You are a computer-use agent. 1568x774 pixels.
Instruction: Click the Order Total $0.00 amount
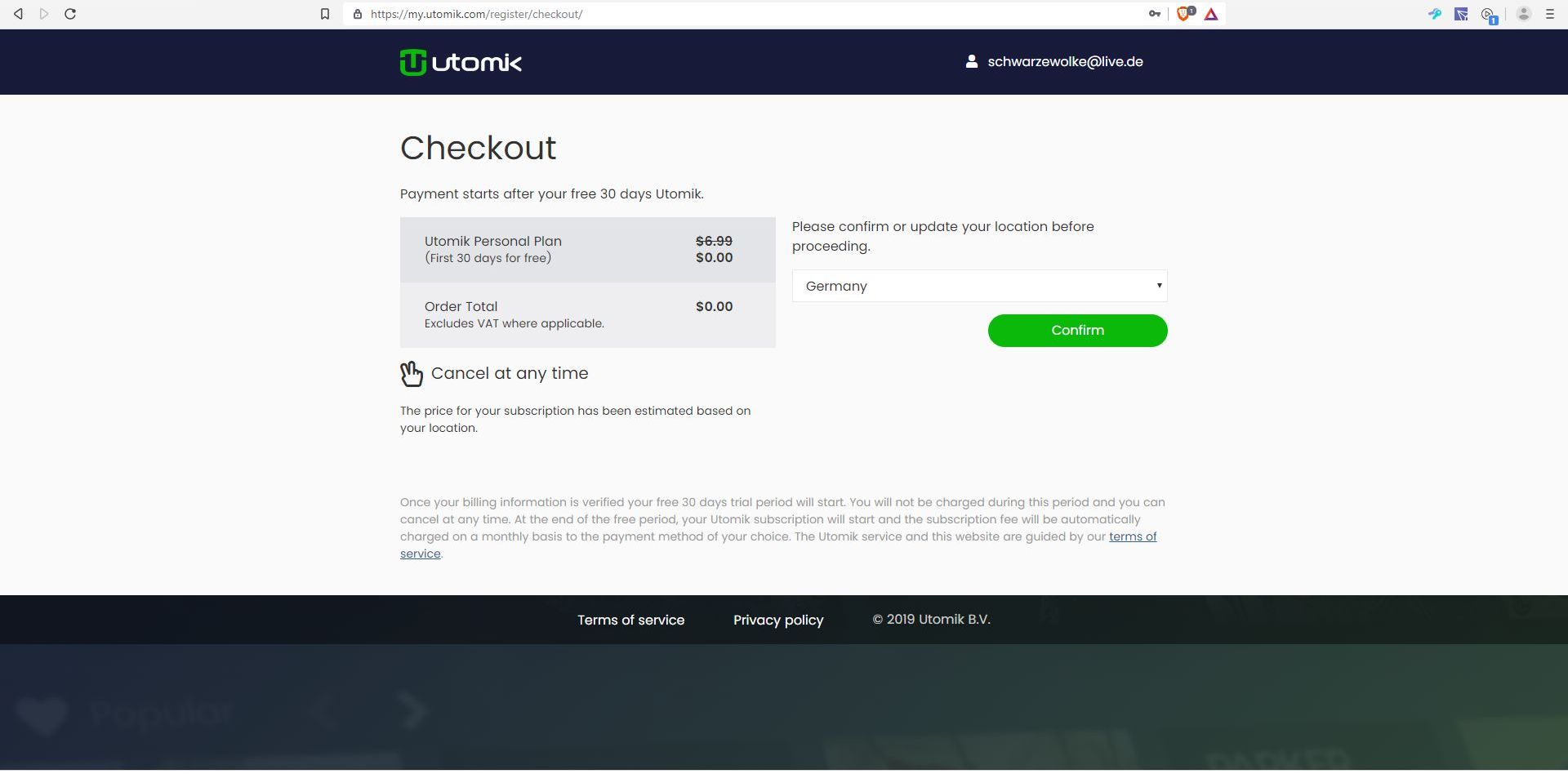714,306
